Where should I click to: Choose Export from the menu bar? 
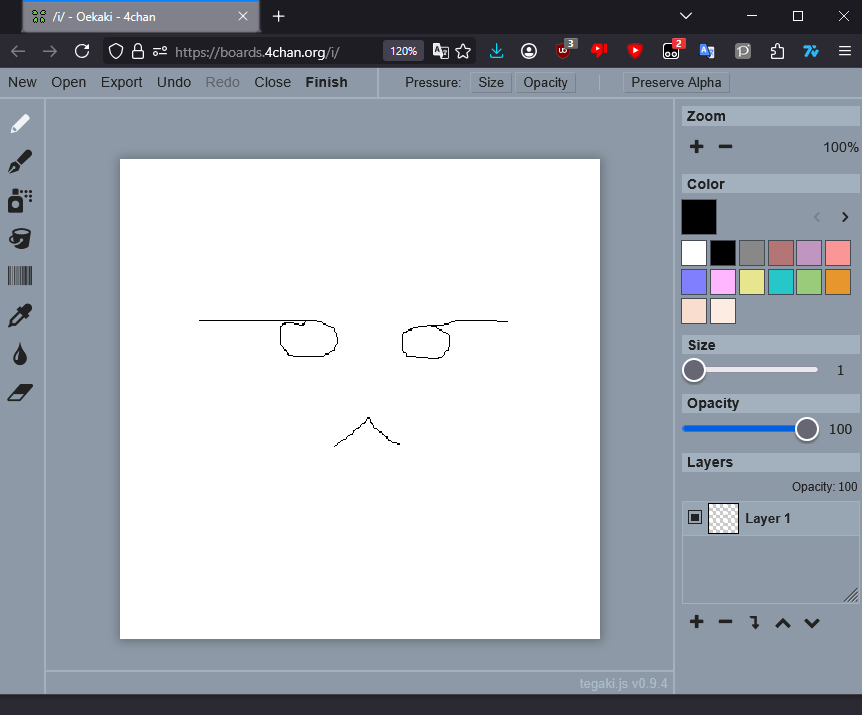tap(121, 82)
